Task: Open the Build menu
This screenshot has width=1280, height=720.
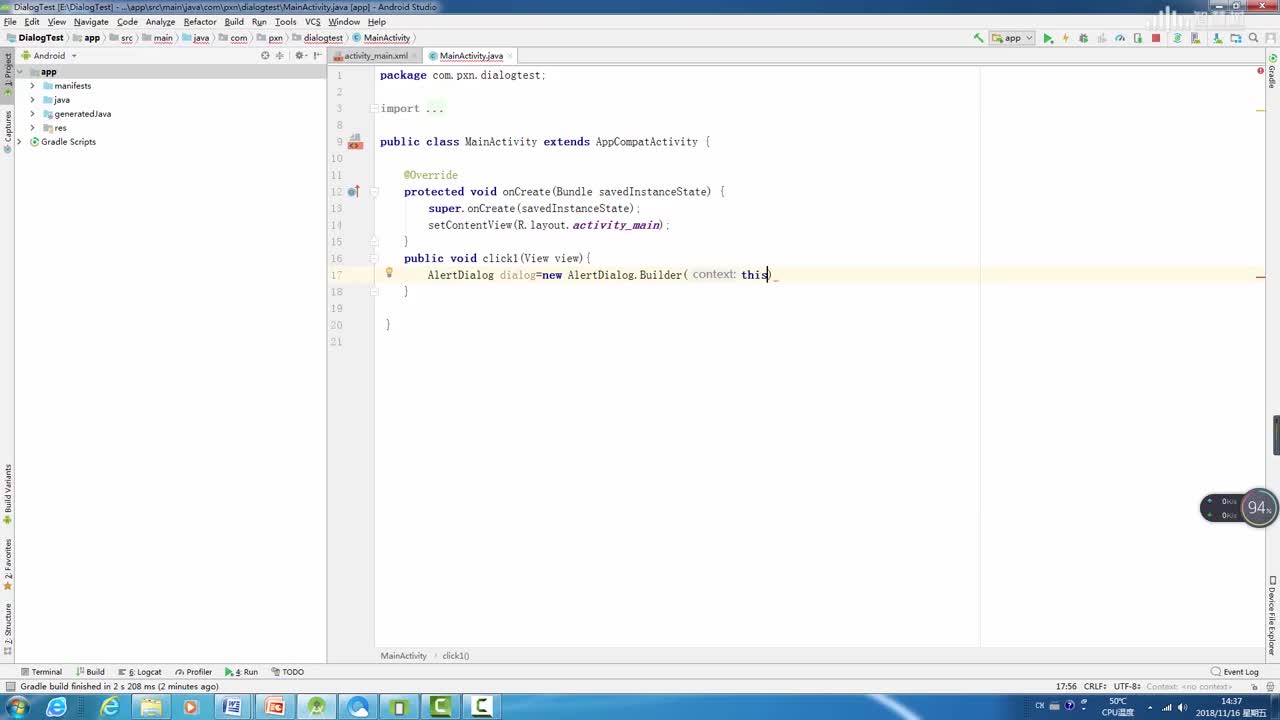Action: pos(234,21)
